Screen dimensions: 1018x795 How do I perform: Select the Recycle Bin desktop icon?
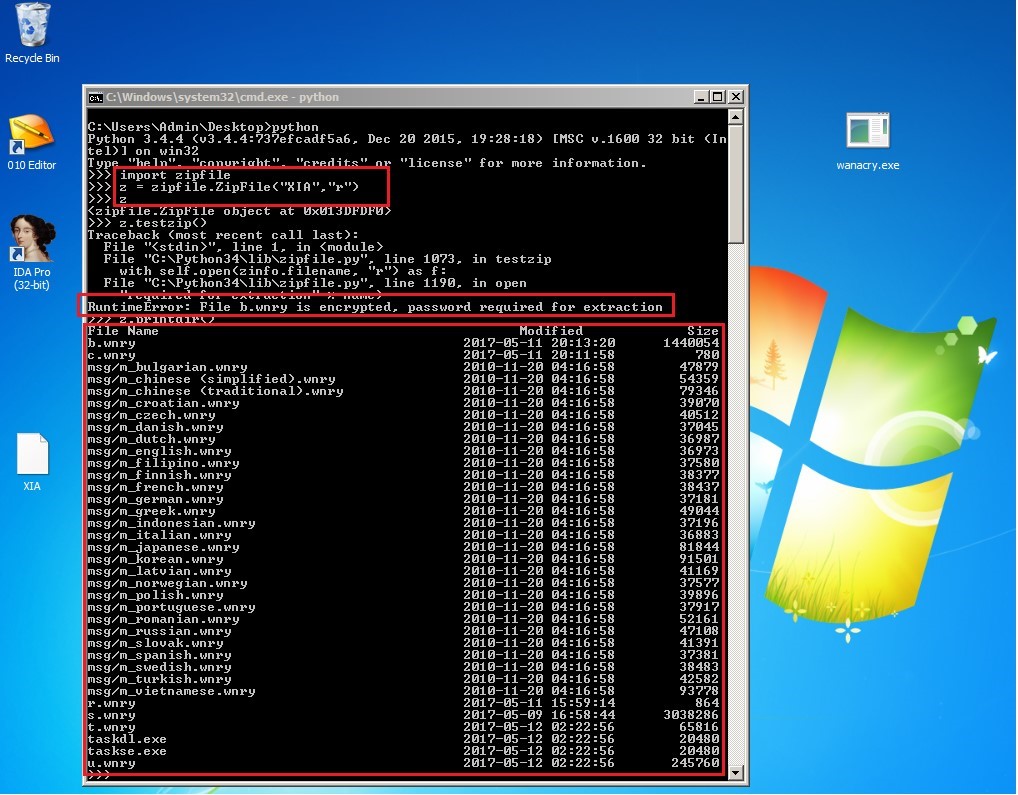[32, 33]
